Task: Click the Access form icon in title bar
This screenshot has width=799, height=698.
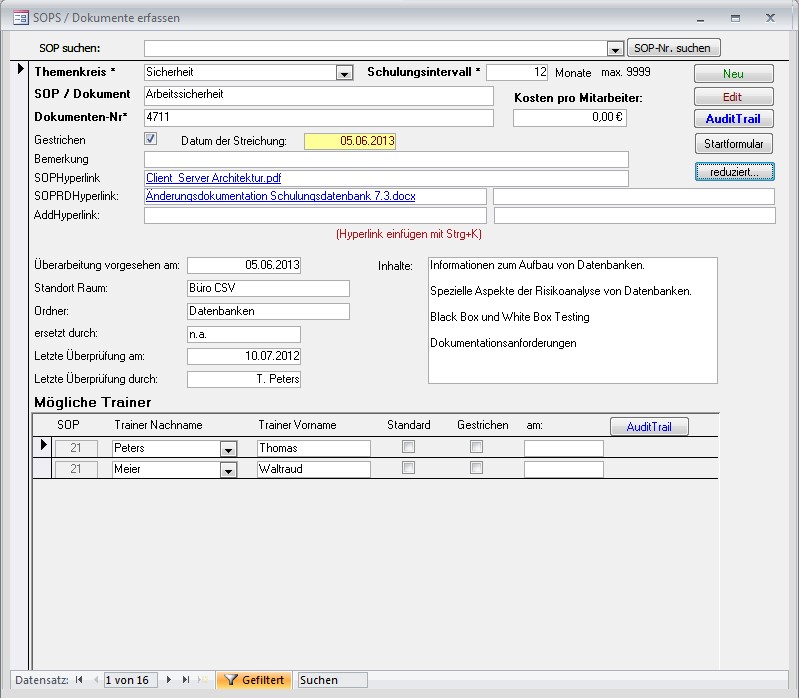Action: tap(20, 18)
